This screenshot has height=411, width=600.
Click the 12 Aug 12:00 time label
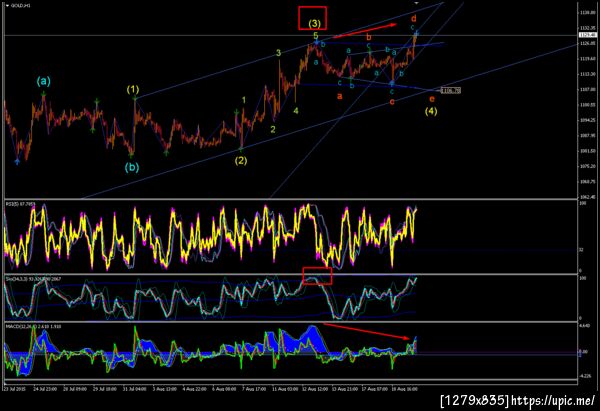(x=316, y=389)
